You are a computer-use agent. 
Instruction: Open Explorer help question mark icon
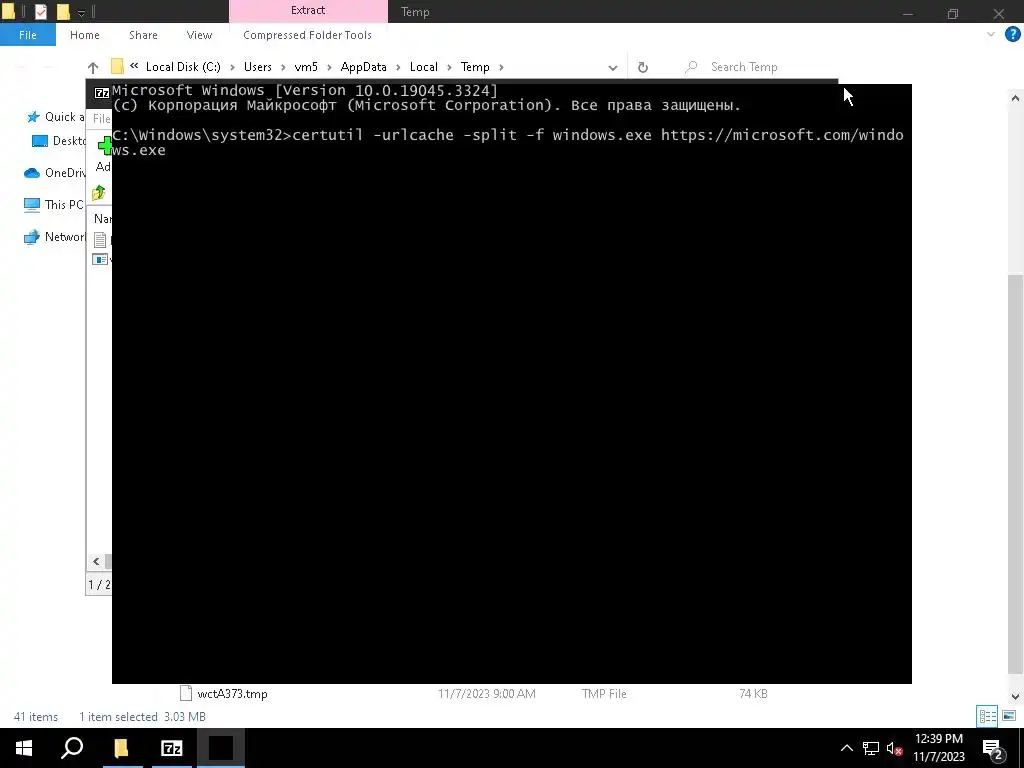tap(1012, 35)
